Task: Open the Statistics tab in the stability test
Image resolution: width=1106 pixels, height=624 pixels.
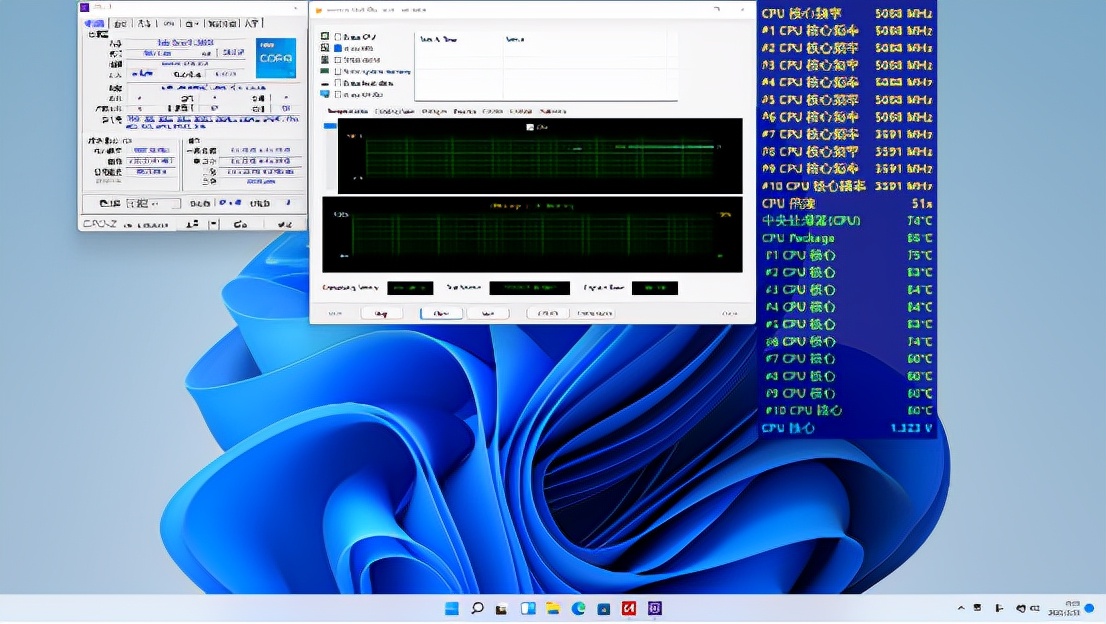Action: (x=553, y=112)
